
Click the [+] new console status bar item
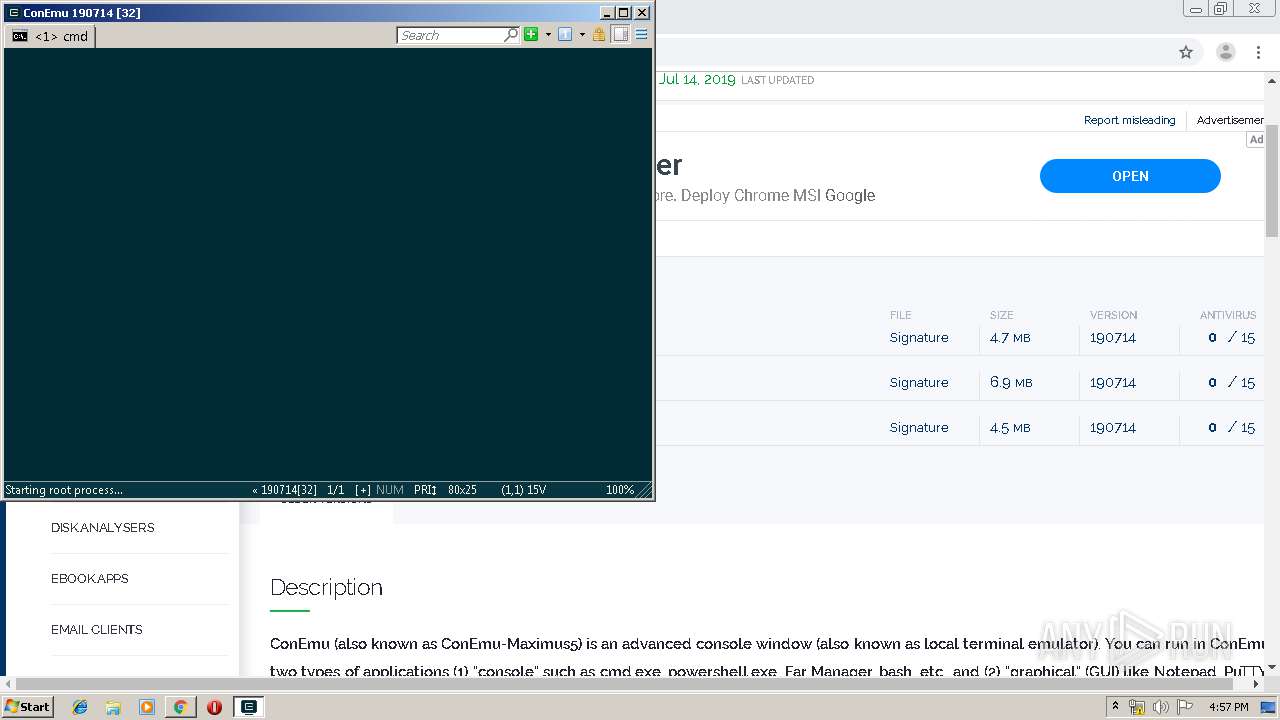362,490
